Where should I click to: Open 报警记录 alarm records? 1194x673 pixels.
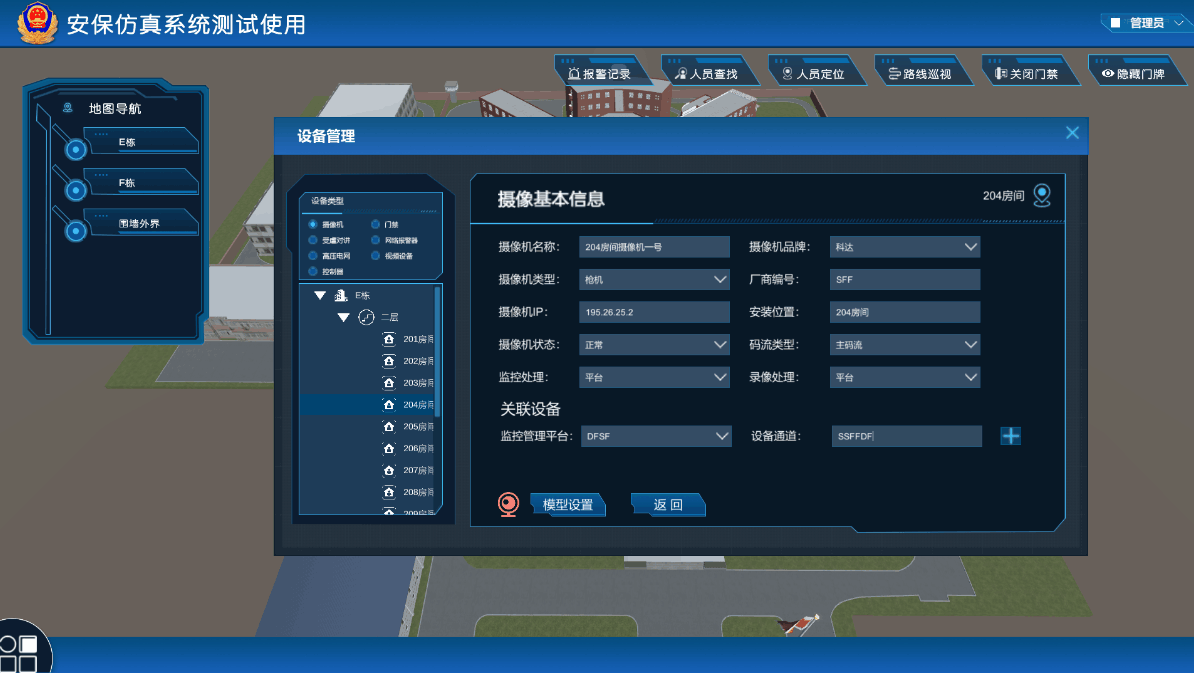point(601,72)
